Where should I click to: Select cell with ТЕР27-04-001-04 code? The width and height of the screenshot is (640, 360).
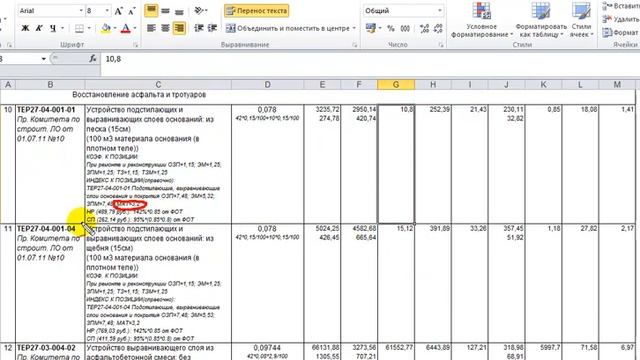click(50, 283)
